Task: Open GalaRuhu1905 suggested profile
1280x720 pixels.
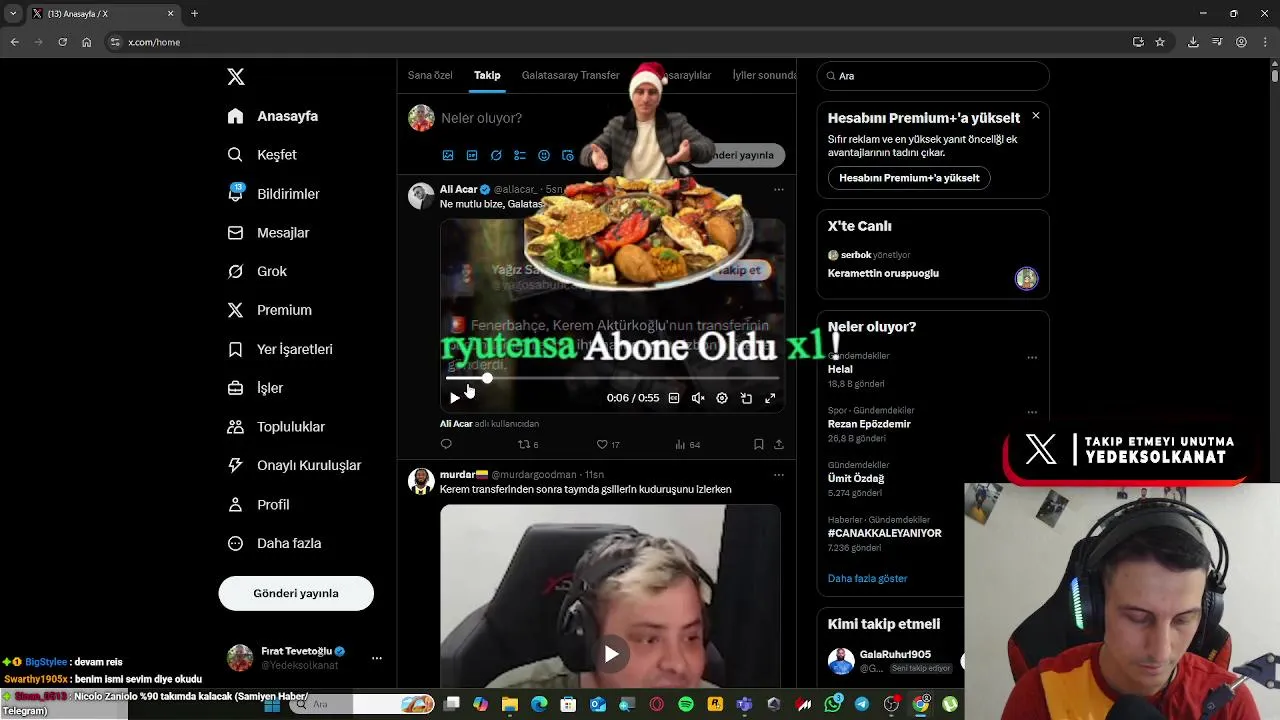Action: click(x=895, y=654)
